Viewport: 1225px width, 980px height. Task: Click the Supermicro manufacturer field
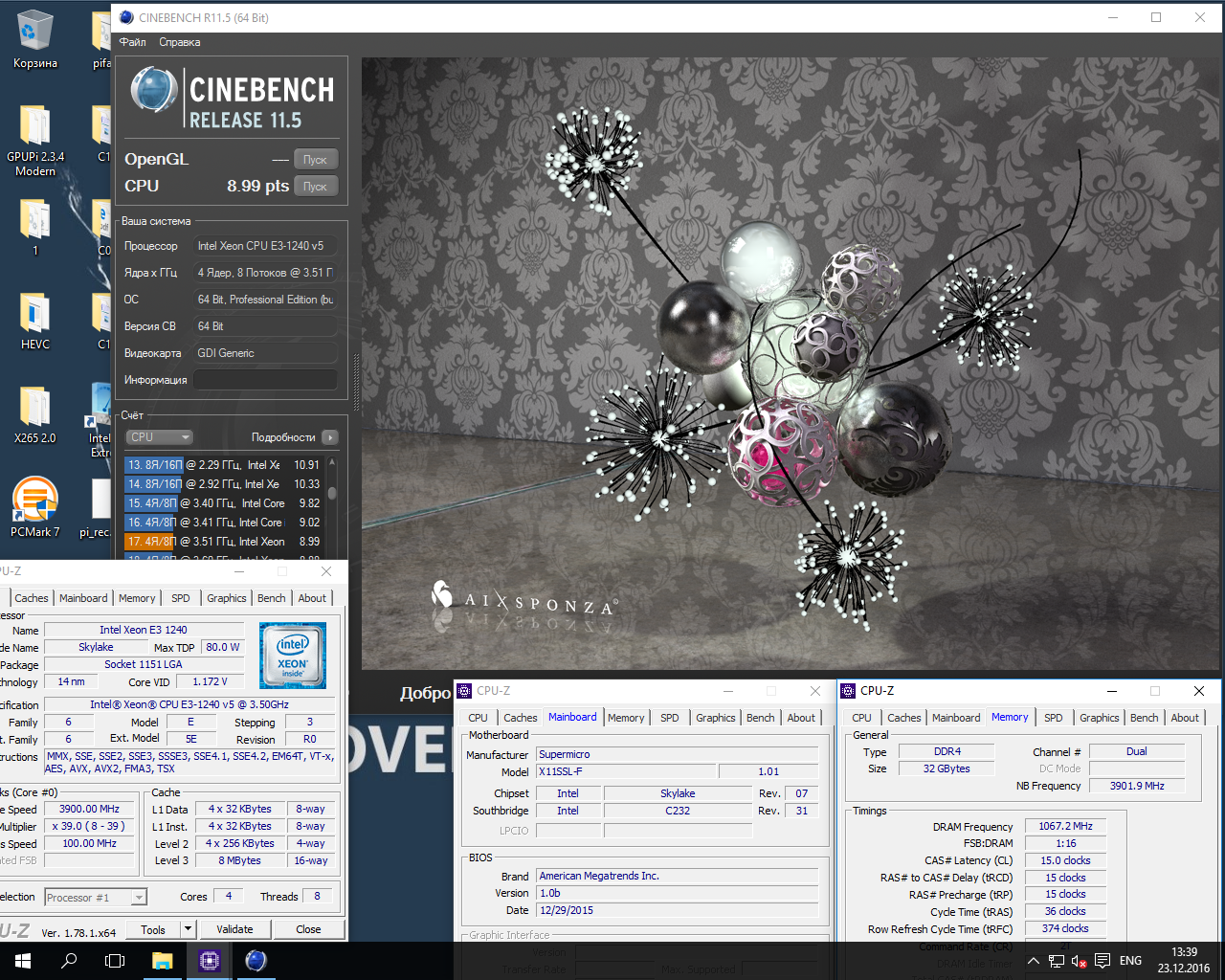(677, 754)
